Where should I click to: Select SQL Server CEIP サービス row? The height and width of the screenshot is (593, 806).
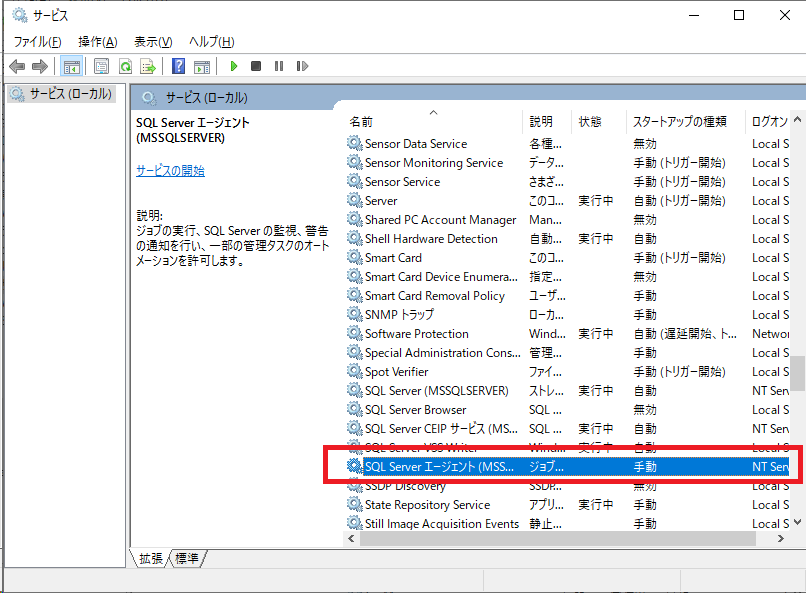(567, 429)
